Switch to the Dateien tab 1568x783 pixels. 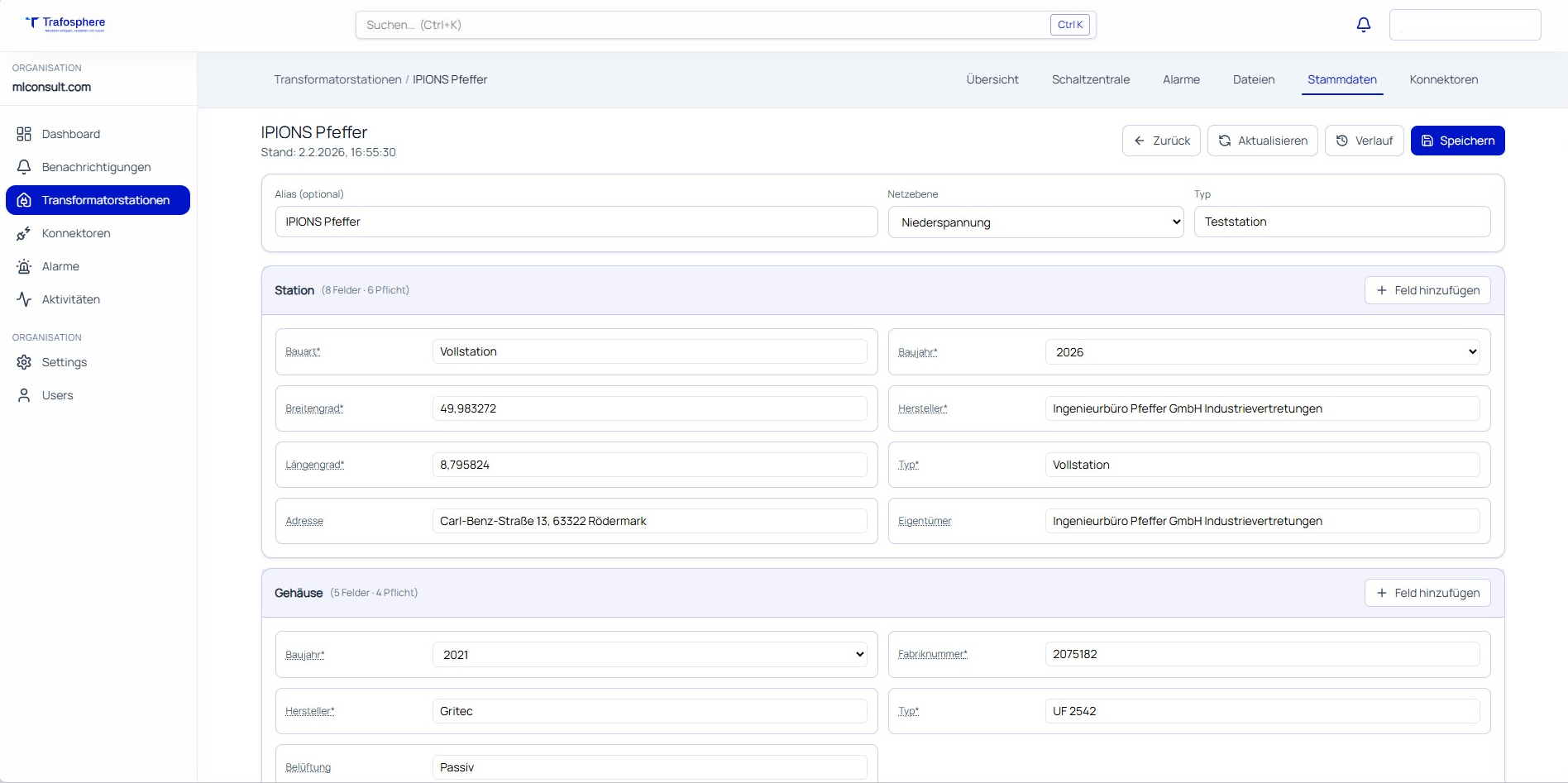point(1253,79)
